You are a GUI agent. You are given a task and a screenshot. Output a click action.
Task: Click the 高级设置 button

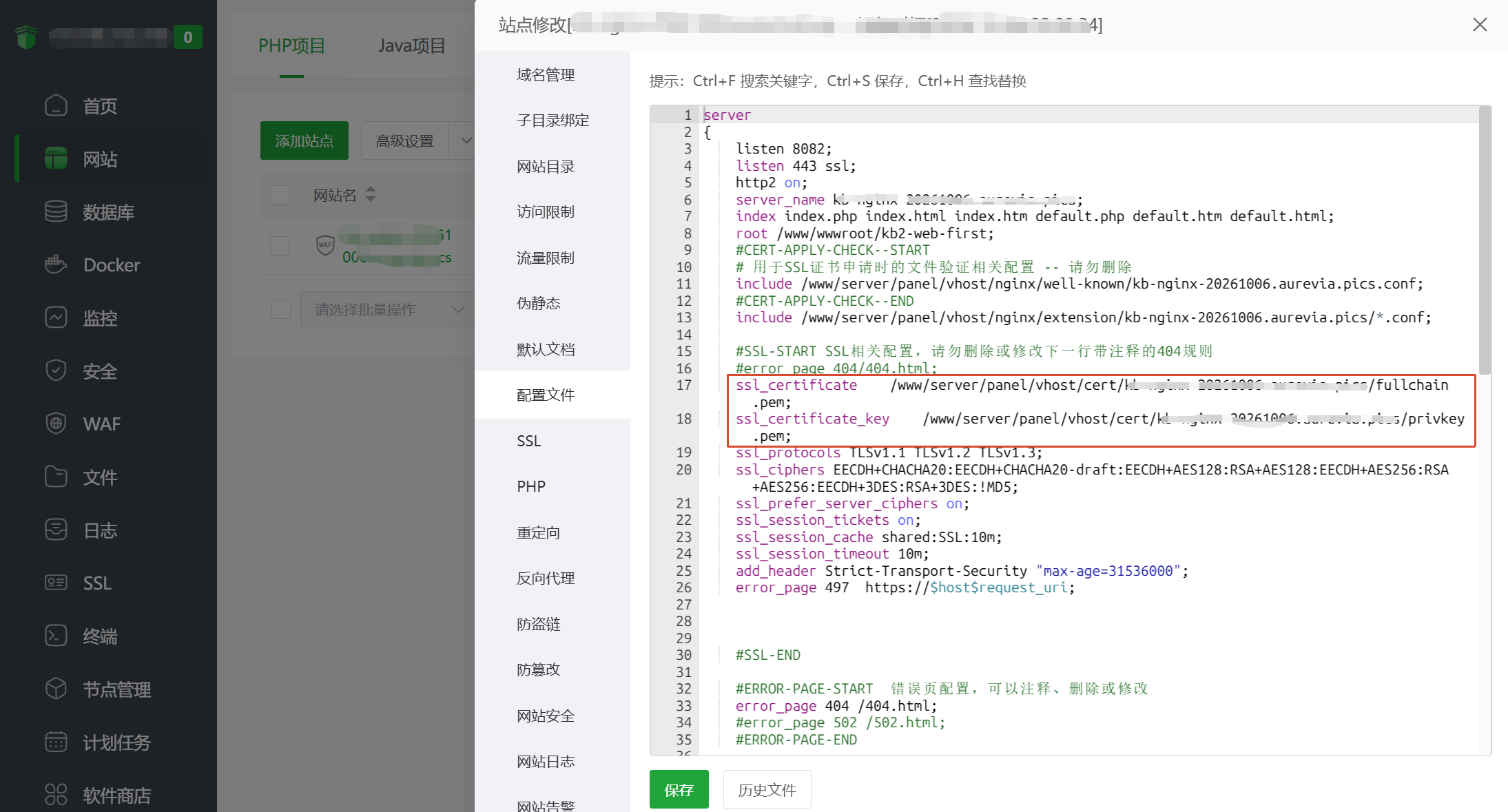click(x=404, y=140)
